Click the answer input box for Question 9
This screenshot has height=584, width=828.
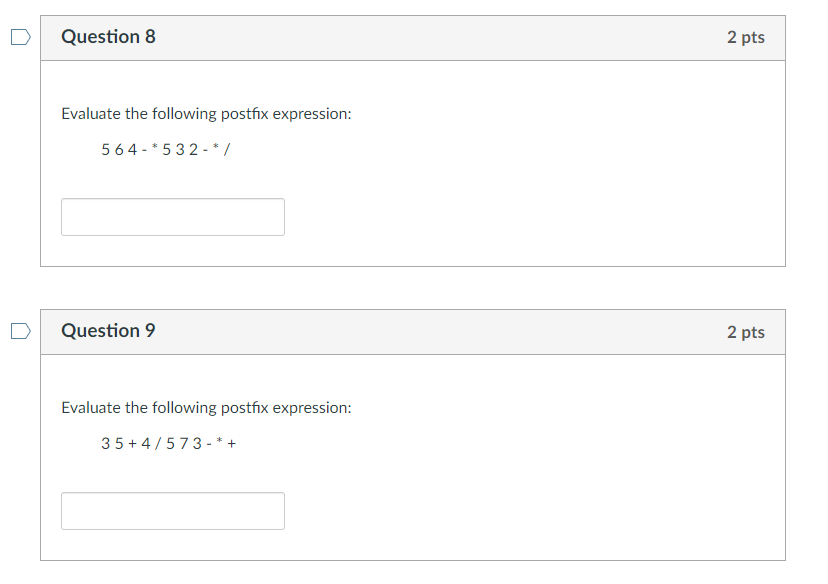172,511
